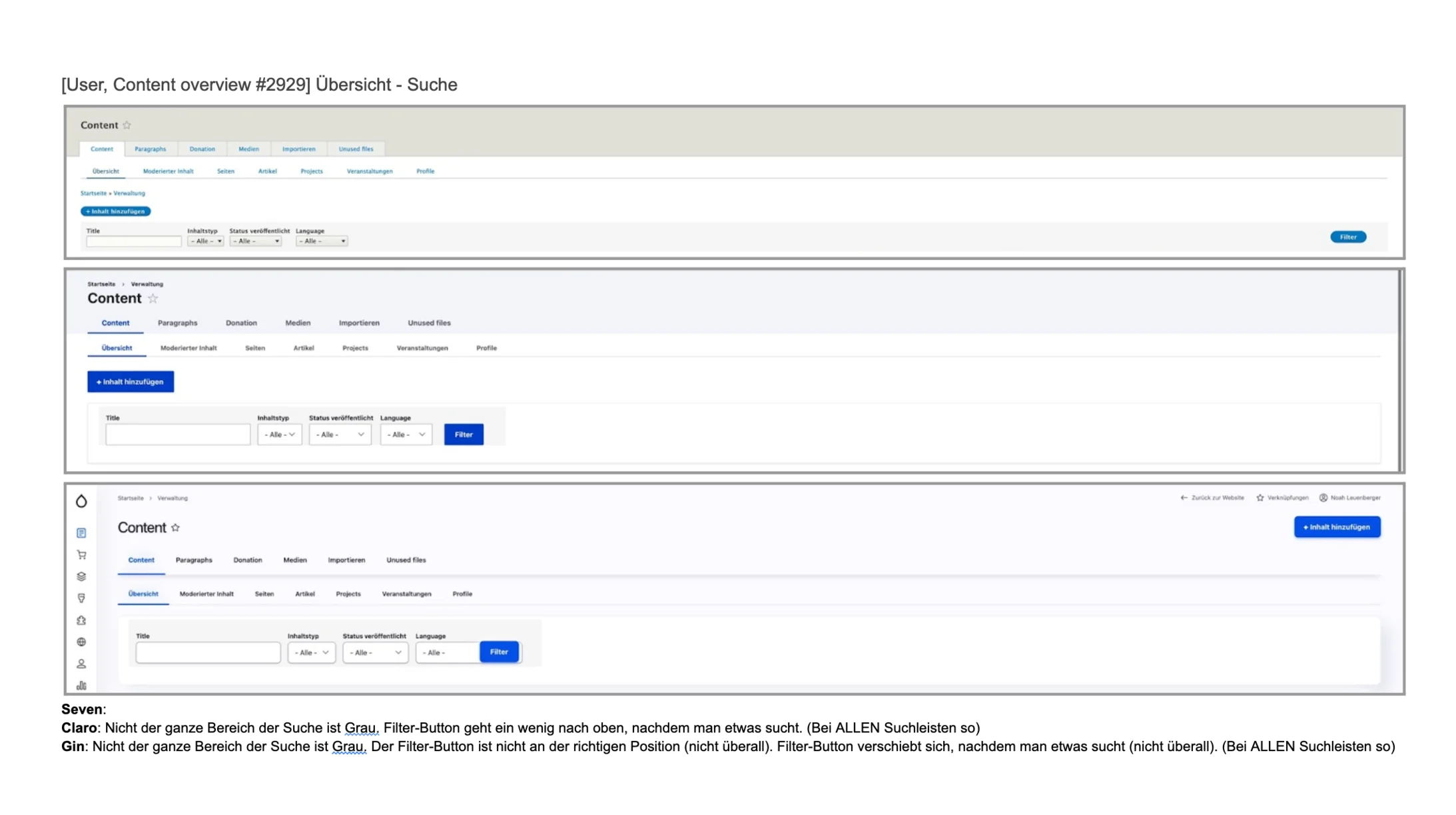The image size is (1456, 815).
Task: Click the drop logo in bottom screenshot sidebar
Action: pyautogui.click(x=81, y=500)
